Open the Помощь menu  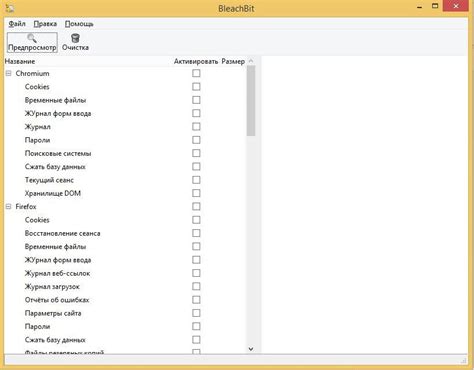pos(79,24)
